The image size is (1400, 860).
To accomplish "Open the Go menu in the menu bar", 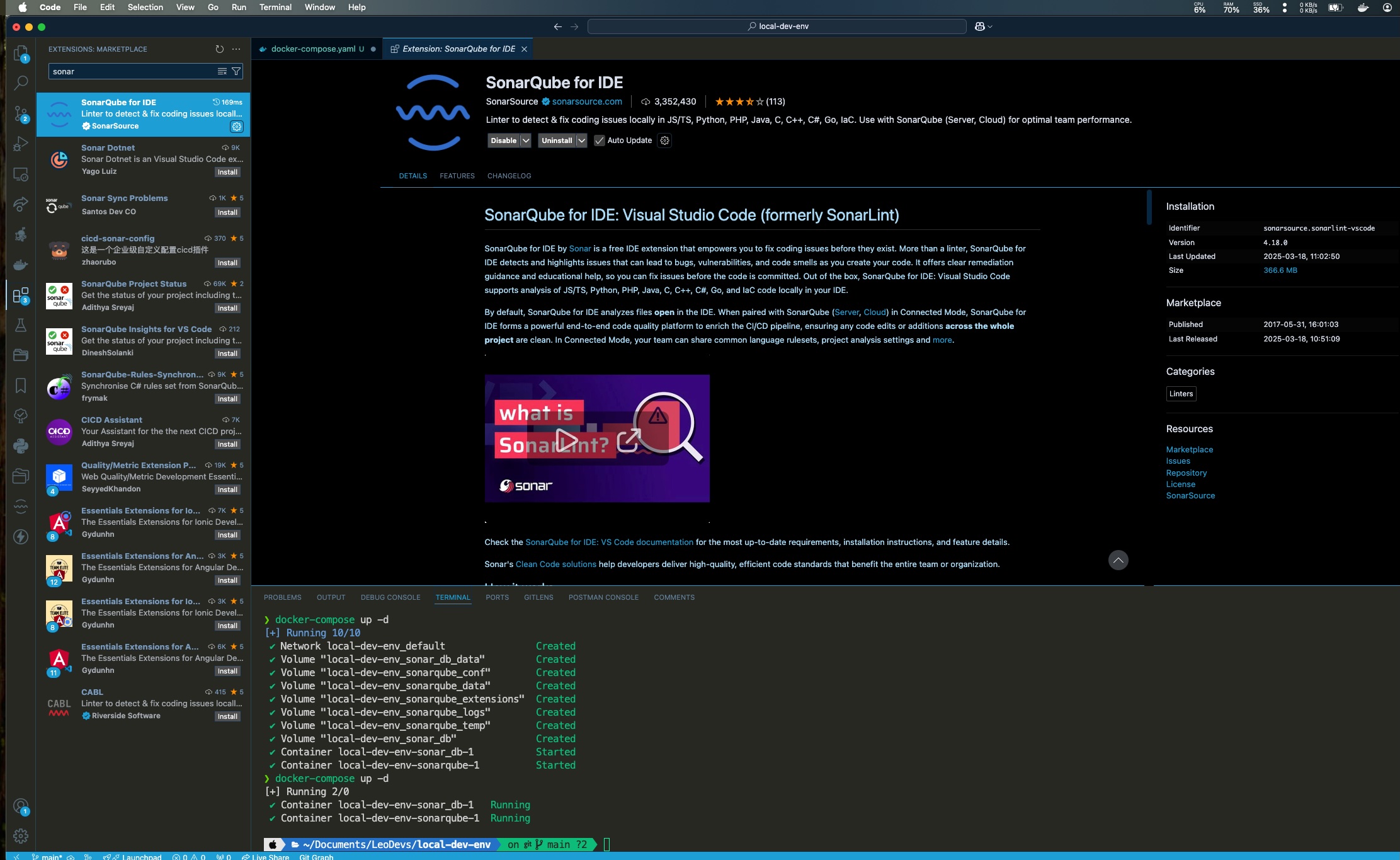I will click(213, 8).
